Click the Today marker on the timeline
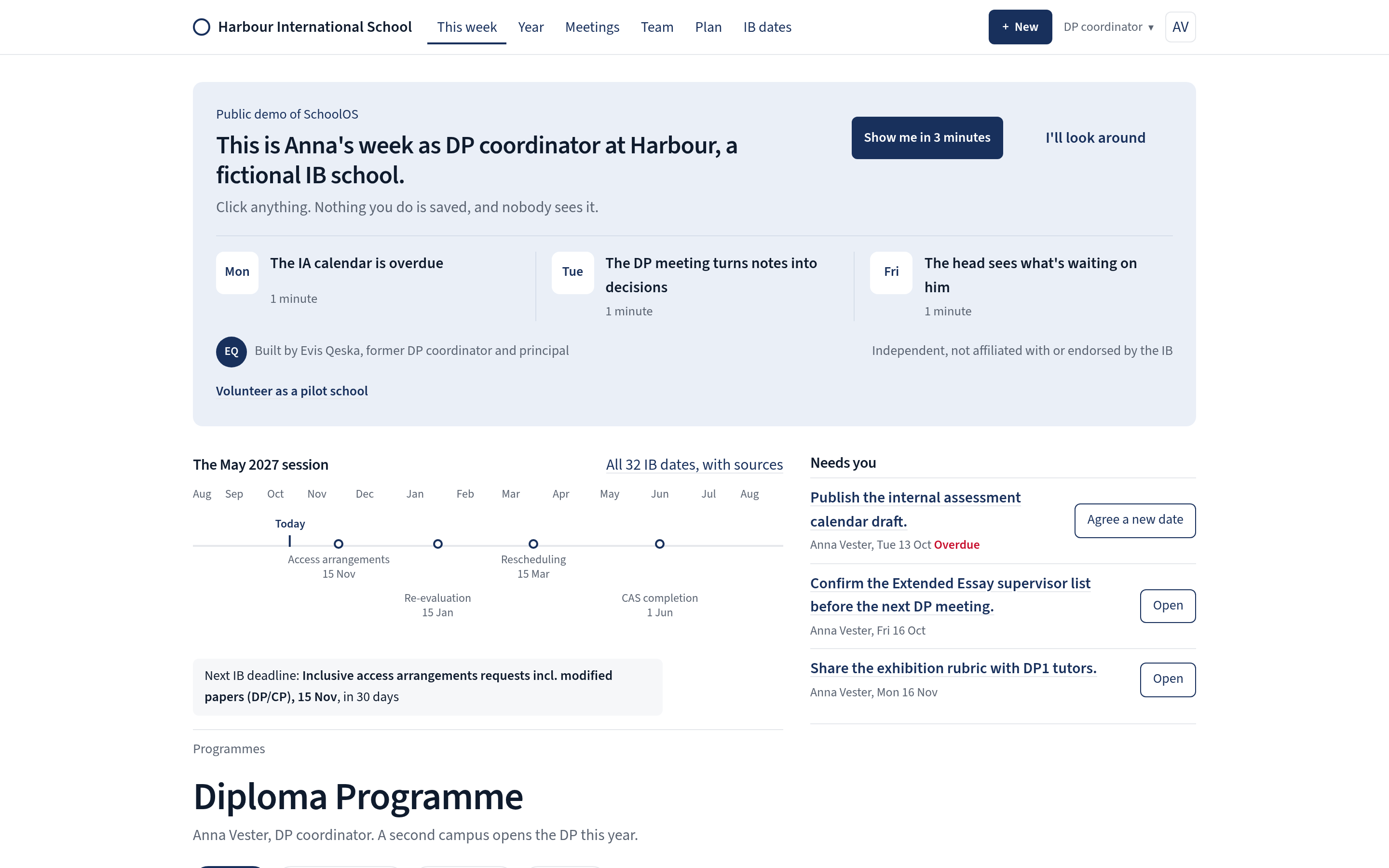Viewport: 1389px width, 868px height. (290, 532)
